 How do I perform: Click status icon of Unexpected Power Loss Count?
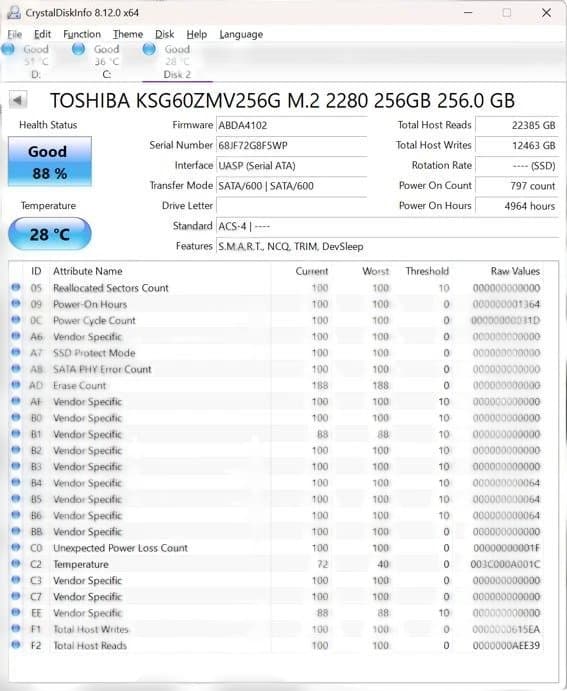pos(16,547)
